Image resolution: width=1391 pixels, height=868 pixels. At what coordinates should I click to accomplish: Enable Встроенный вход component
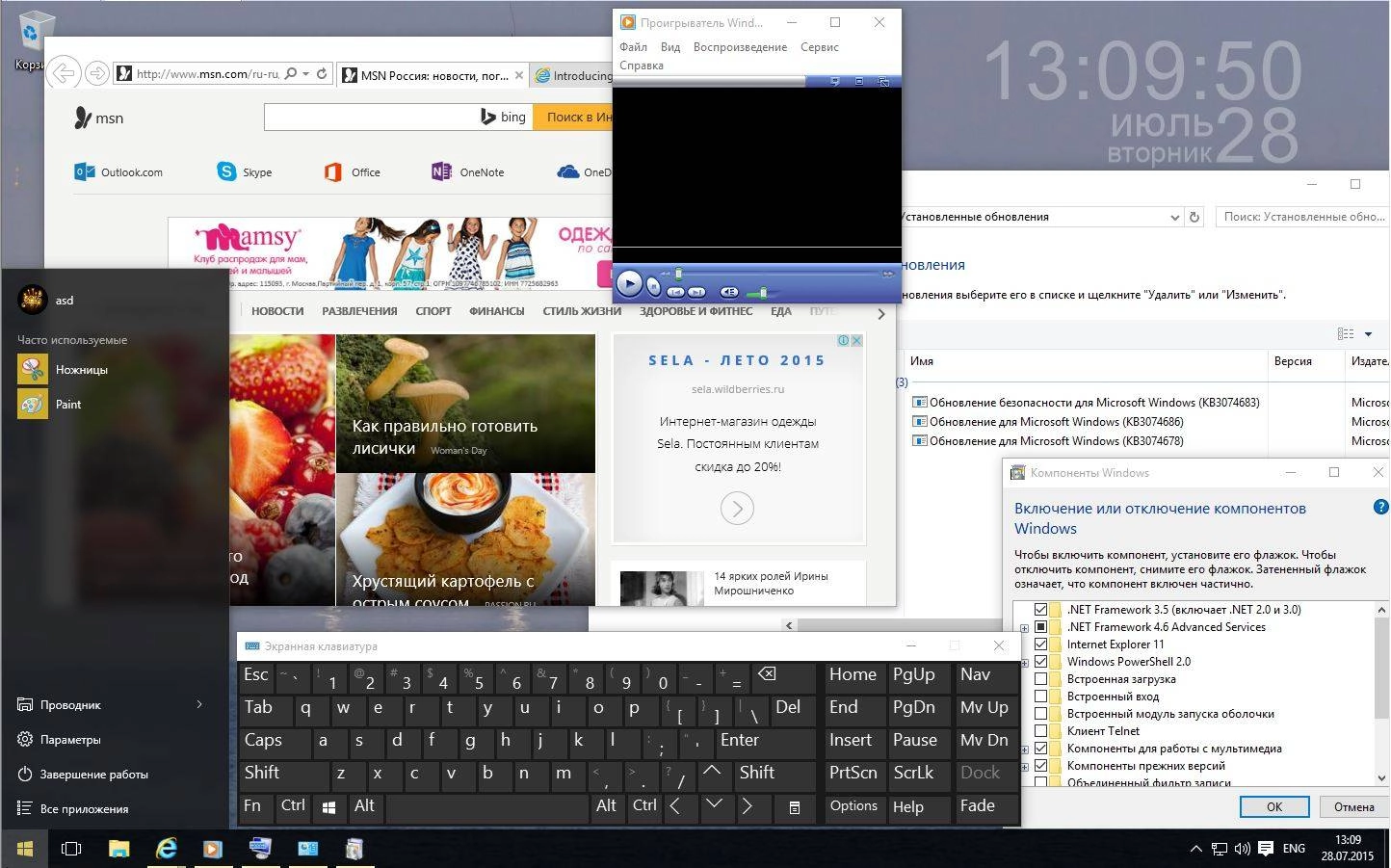point(1040,697)
